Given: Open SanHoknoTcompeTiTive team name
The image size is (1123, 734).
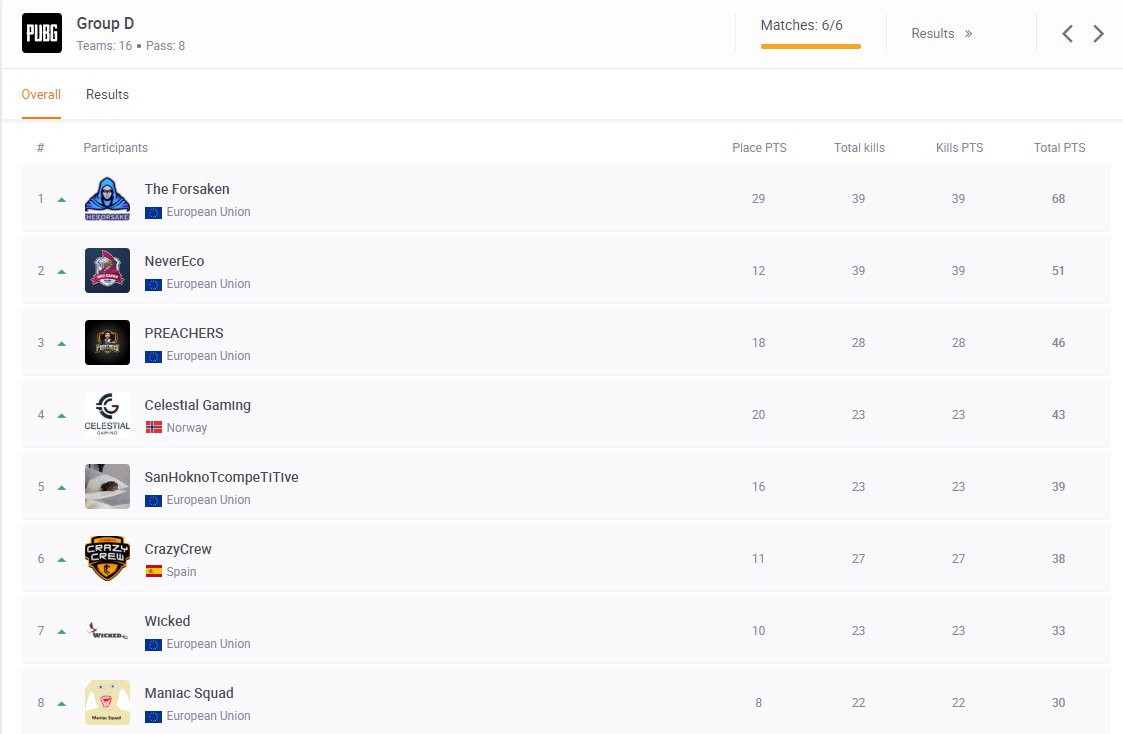Looking at the screenshot, I should tap(221, 477).
